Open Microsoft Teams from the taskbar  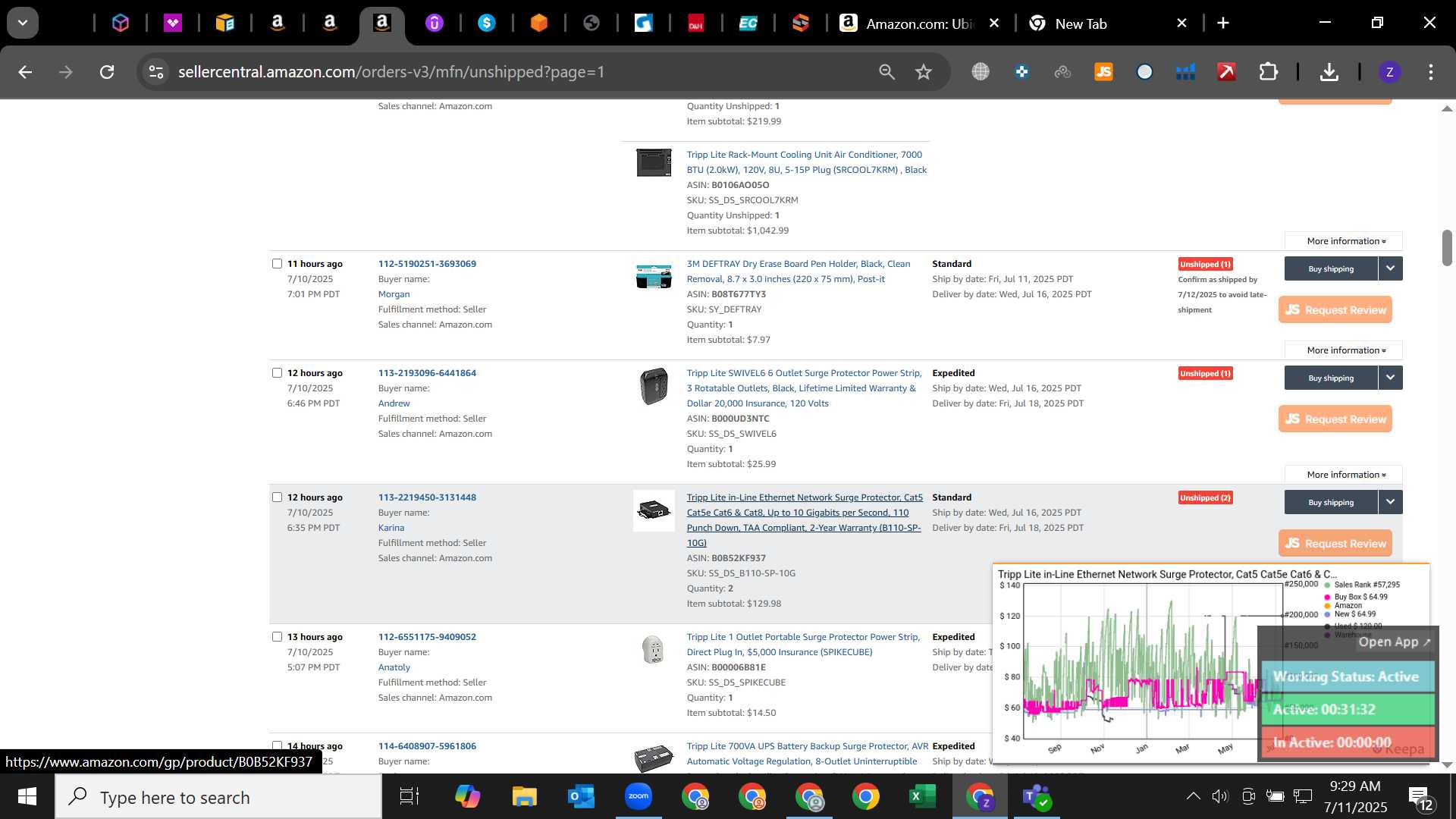click(x=1037, y=796)
